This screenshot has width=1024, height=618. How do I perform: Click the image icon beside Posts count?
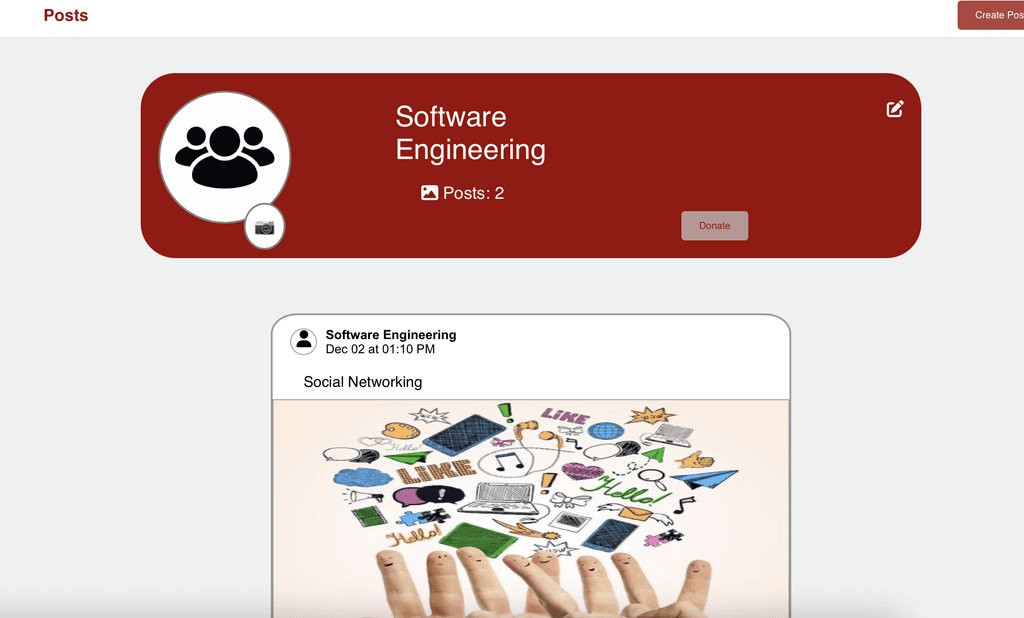click(x=429, y=193)
